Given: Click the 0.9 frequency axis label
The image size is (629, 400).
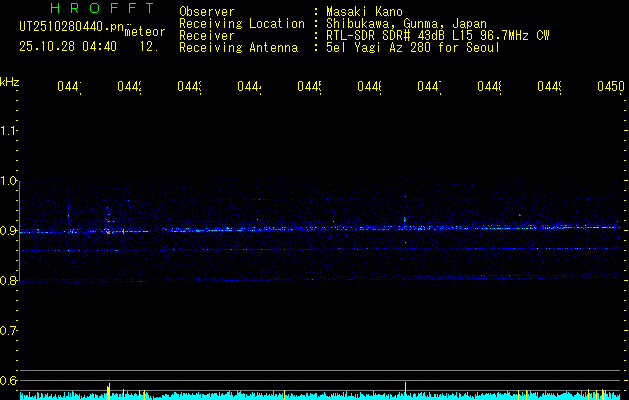Looking at the screenshot, I should [10, 231].
